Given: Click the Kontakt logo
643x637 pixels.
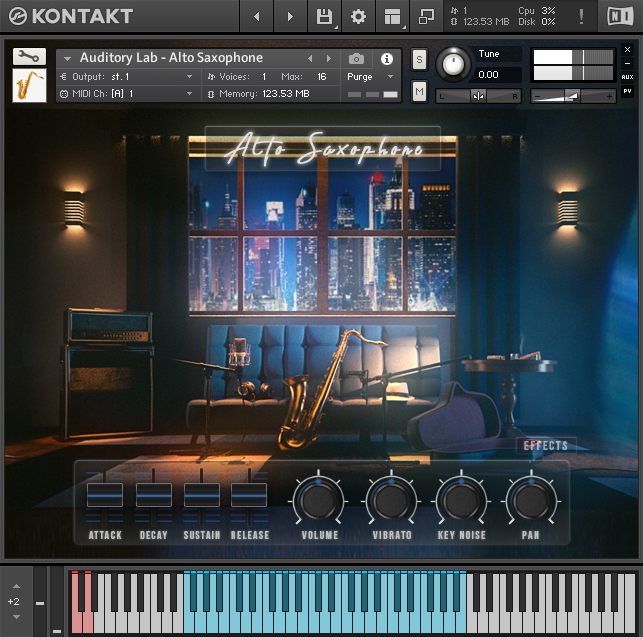Looking at the screenshot, I should 71,16.
